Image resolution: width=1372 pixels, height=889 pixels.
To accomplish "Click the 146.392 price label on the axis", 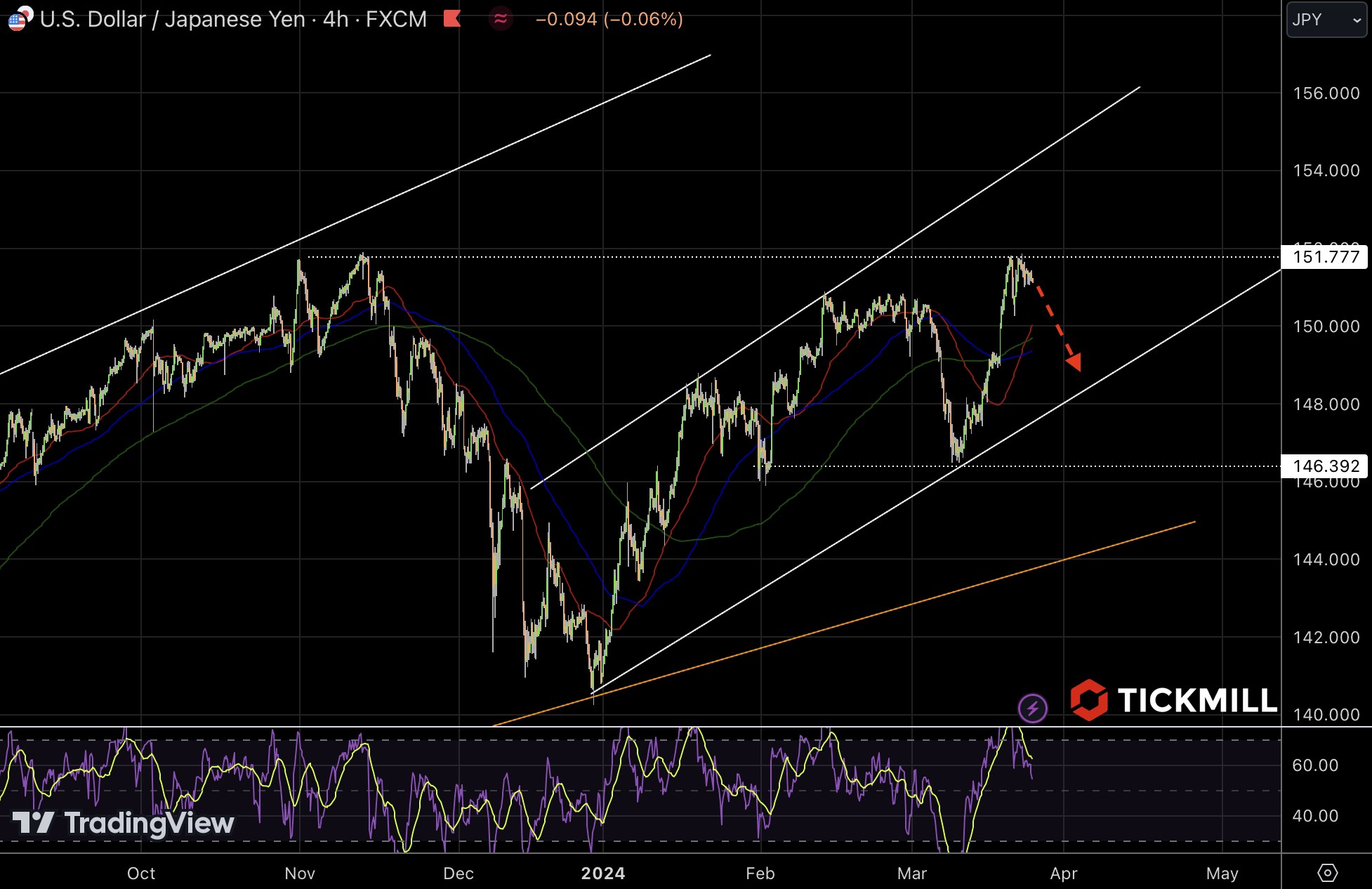I will [x=1325, y=466].
